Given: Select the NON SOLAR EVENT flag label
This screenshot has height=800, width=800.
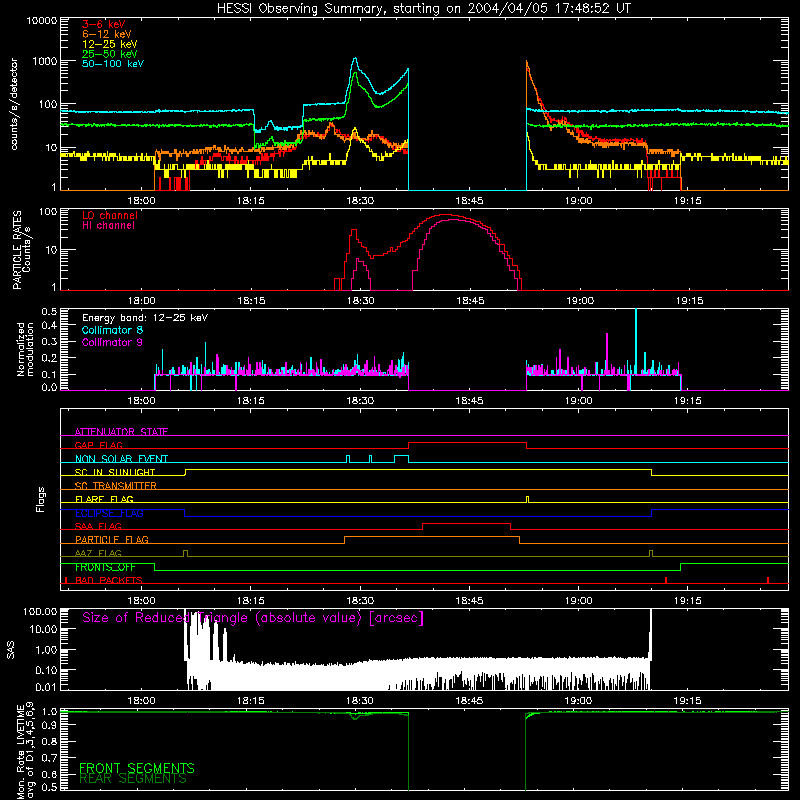Looking at the screenshot, I should point(121,459).
